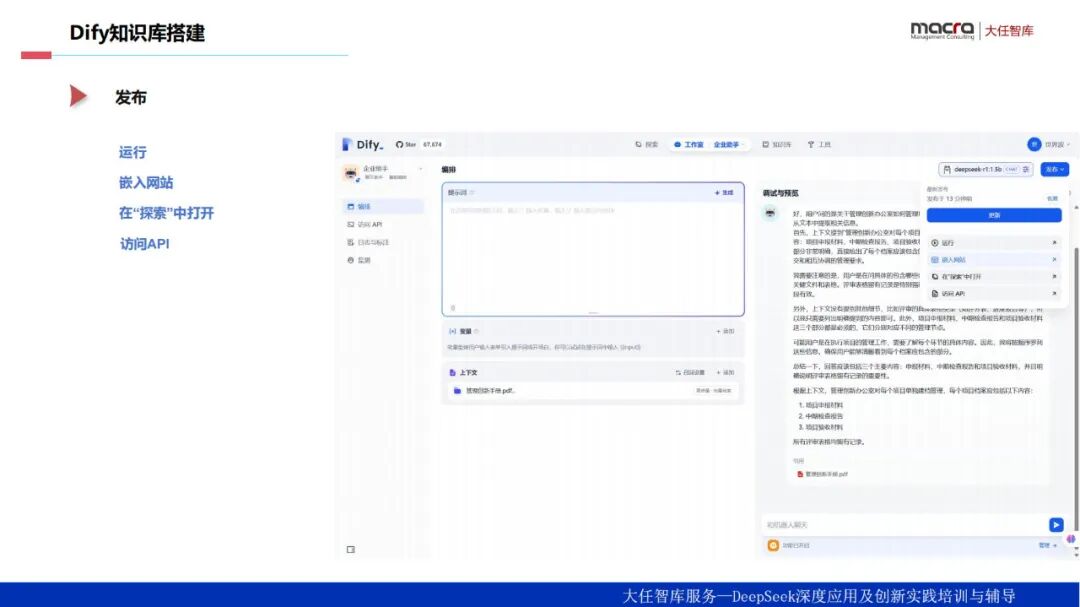
Task: Click the 上下文 context document icon
Action: [453, 373]
